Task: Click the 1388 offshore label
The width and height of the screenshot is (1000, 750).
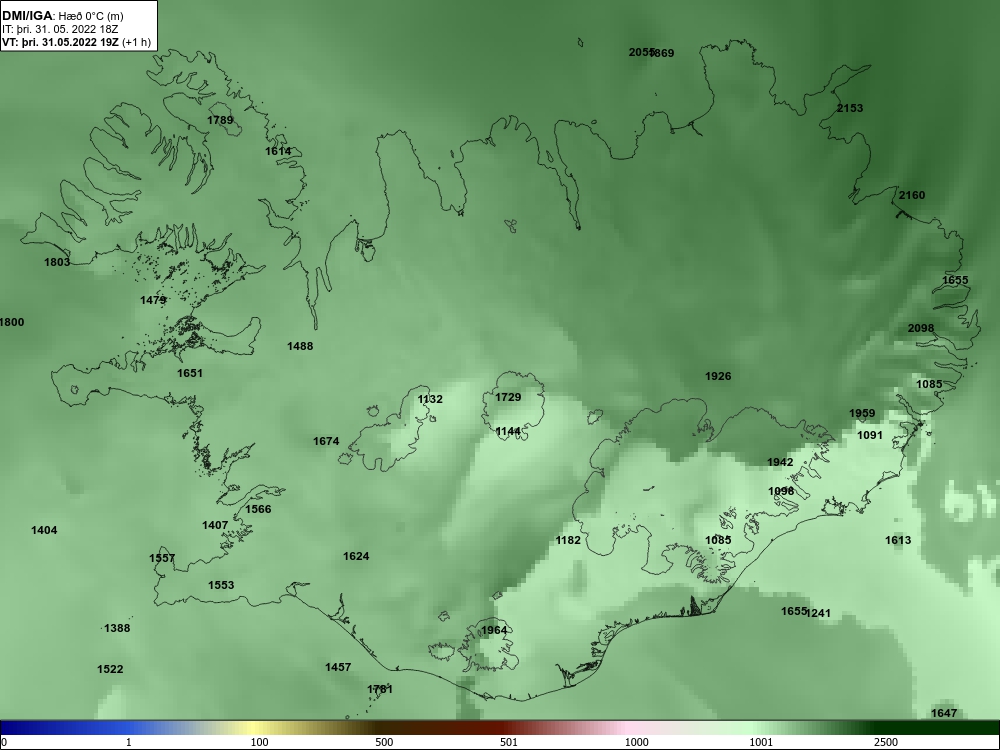Action: 117,628
